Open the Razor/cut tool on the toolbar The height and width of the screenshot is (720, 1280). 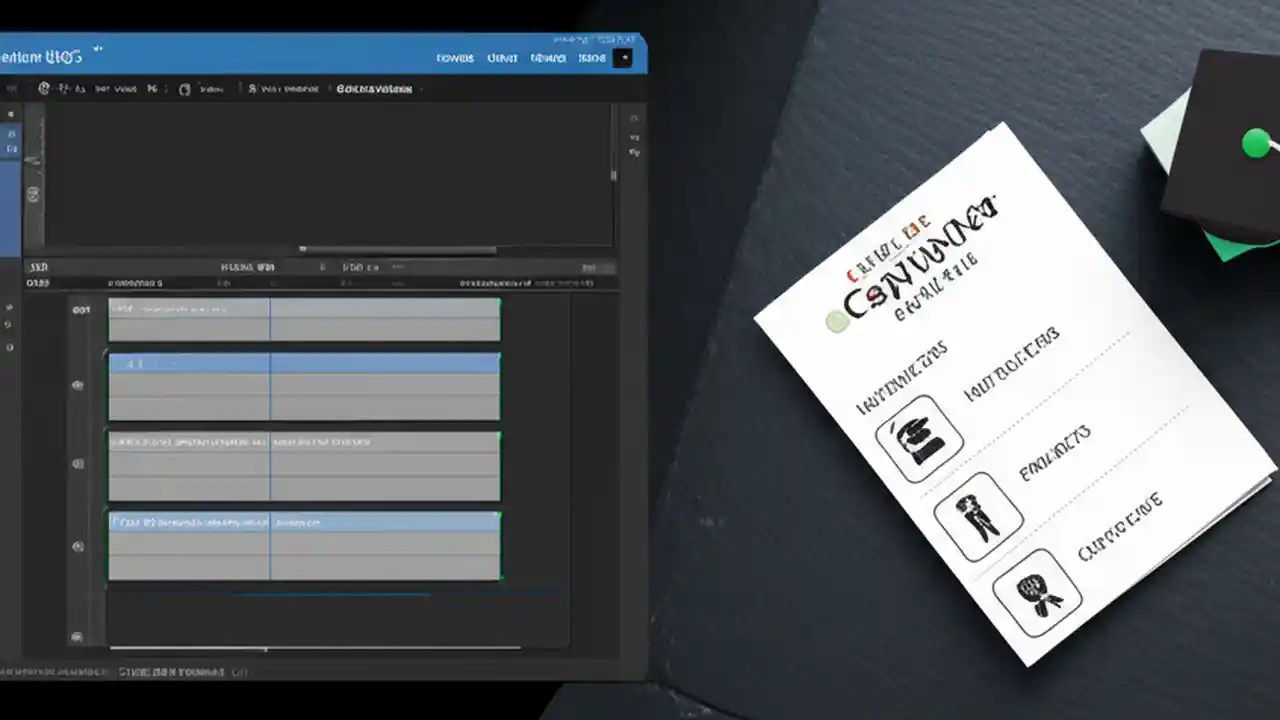point(150,89)
